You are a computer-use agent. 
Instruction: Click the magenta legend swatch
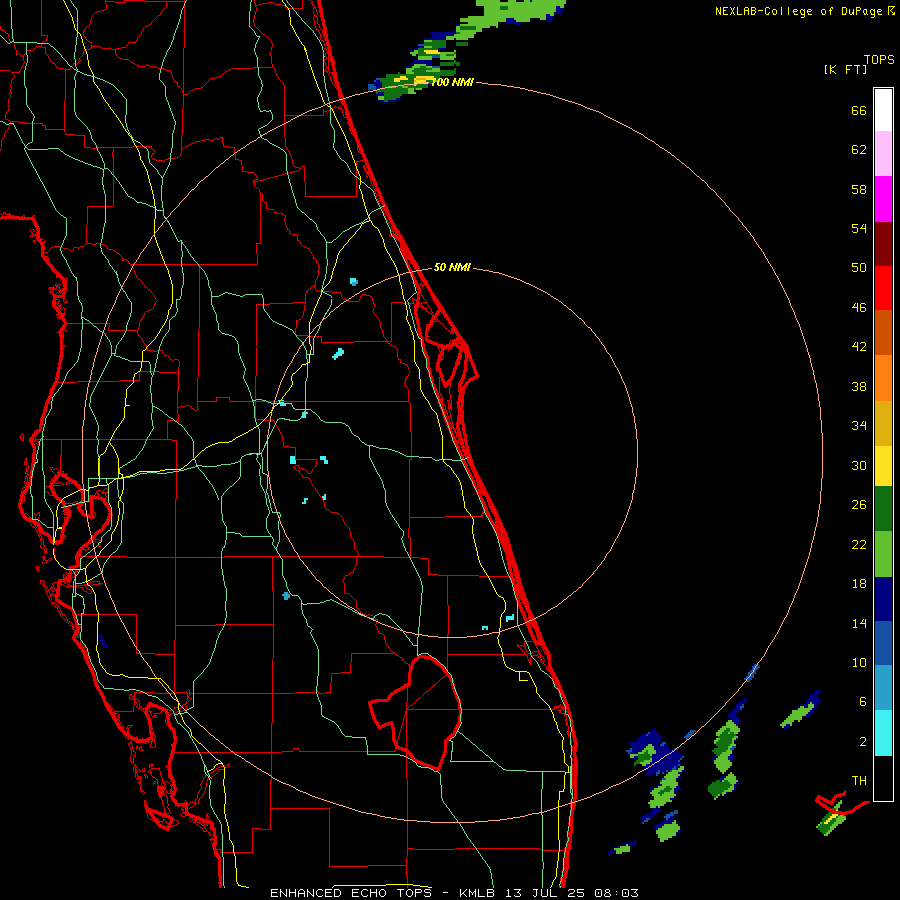883,199
